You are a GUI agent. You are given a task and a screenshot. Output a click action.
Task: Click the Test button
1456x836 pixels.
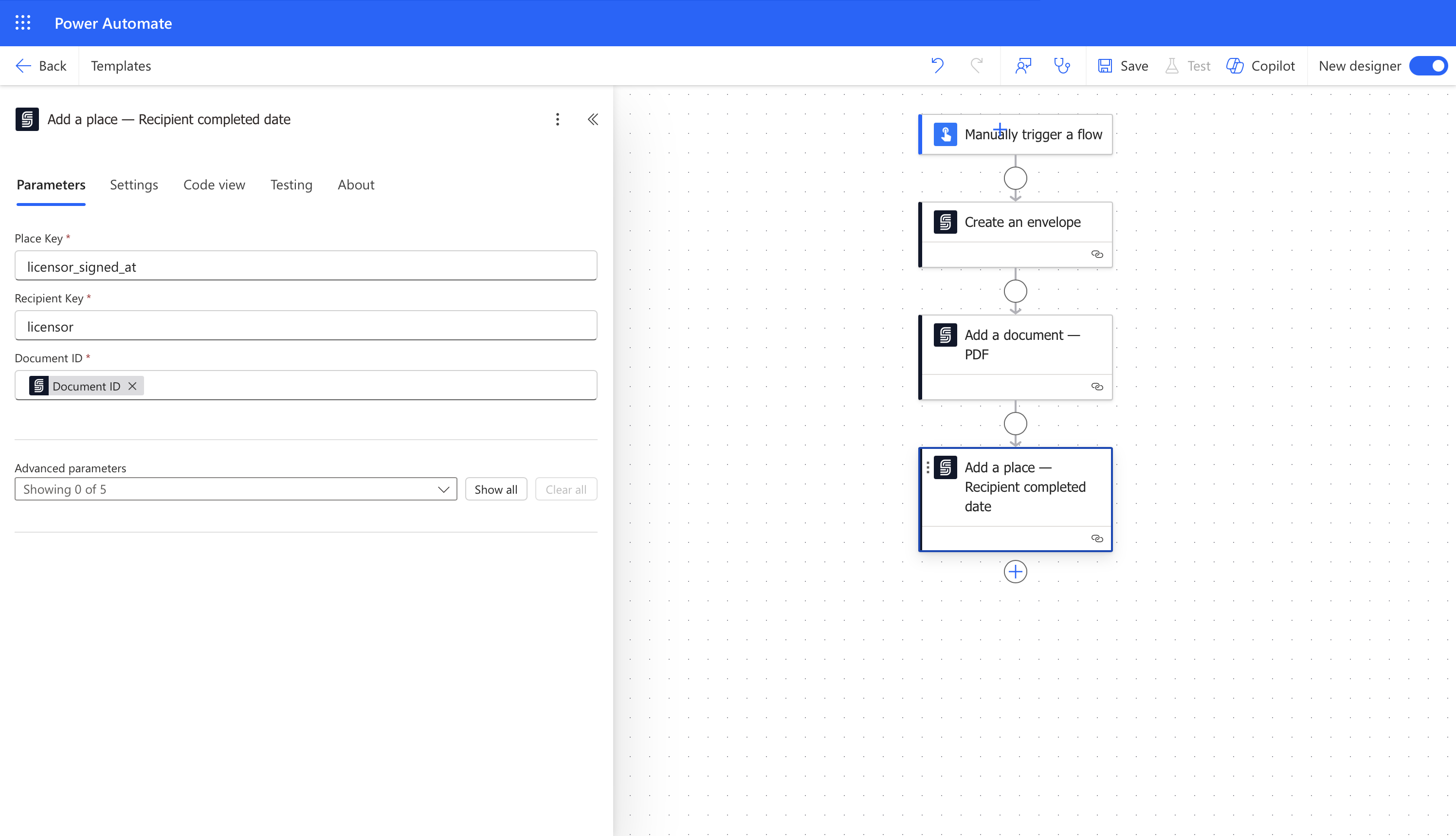coord(1187,66)
